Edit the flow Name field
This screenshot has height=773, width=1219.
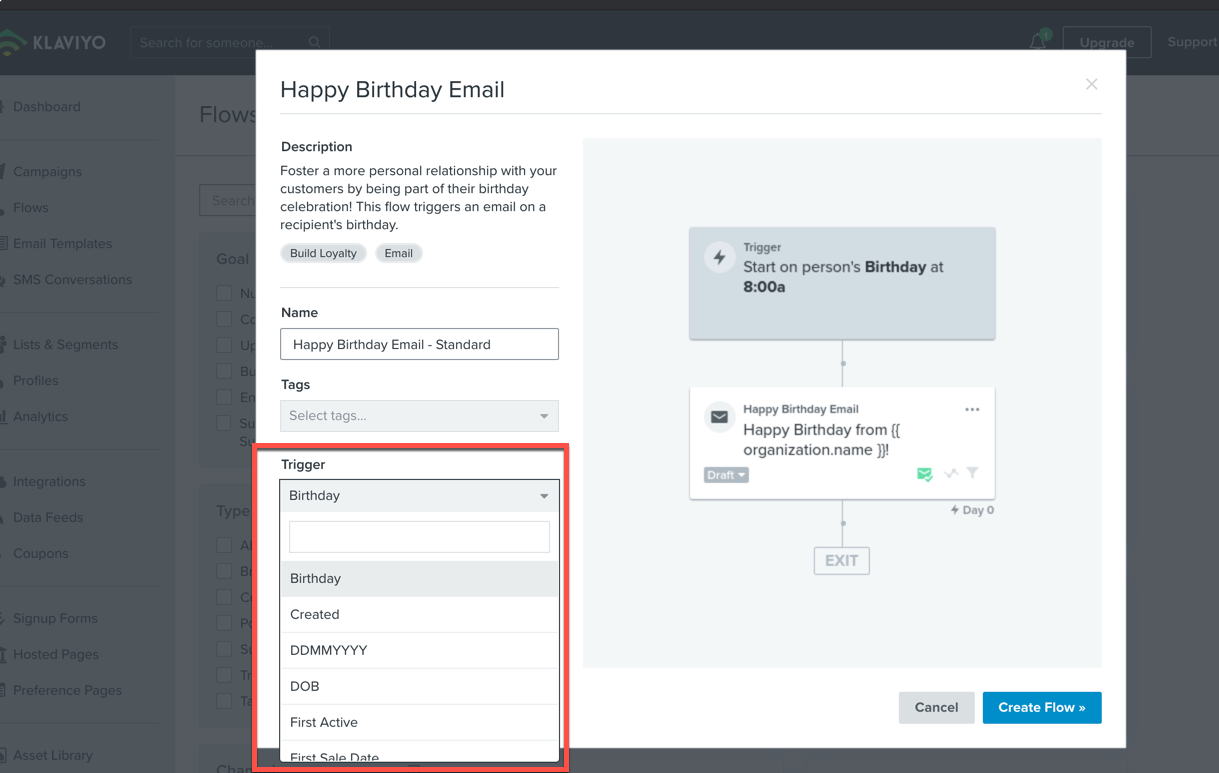(x=419, y=344)
